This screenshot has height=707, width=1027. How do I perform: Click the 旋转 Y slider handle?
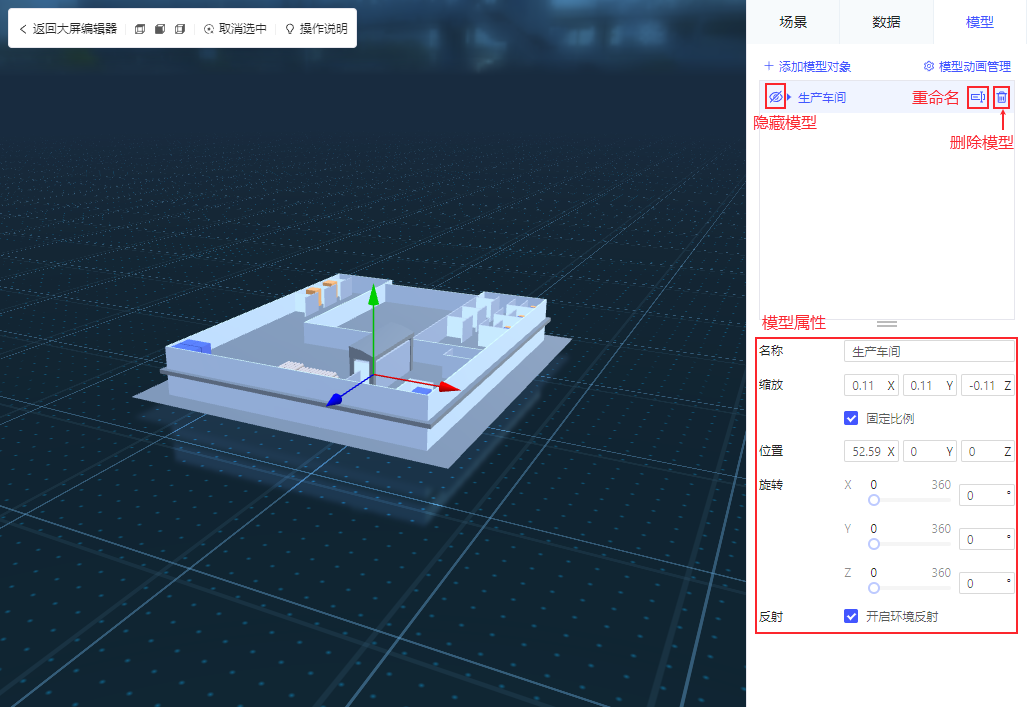[x=874, y=544]
